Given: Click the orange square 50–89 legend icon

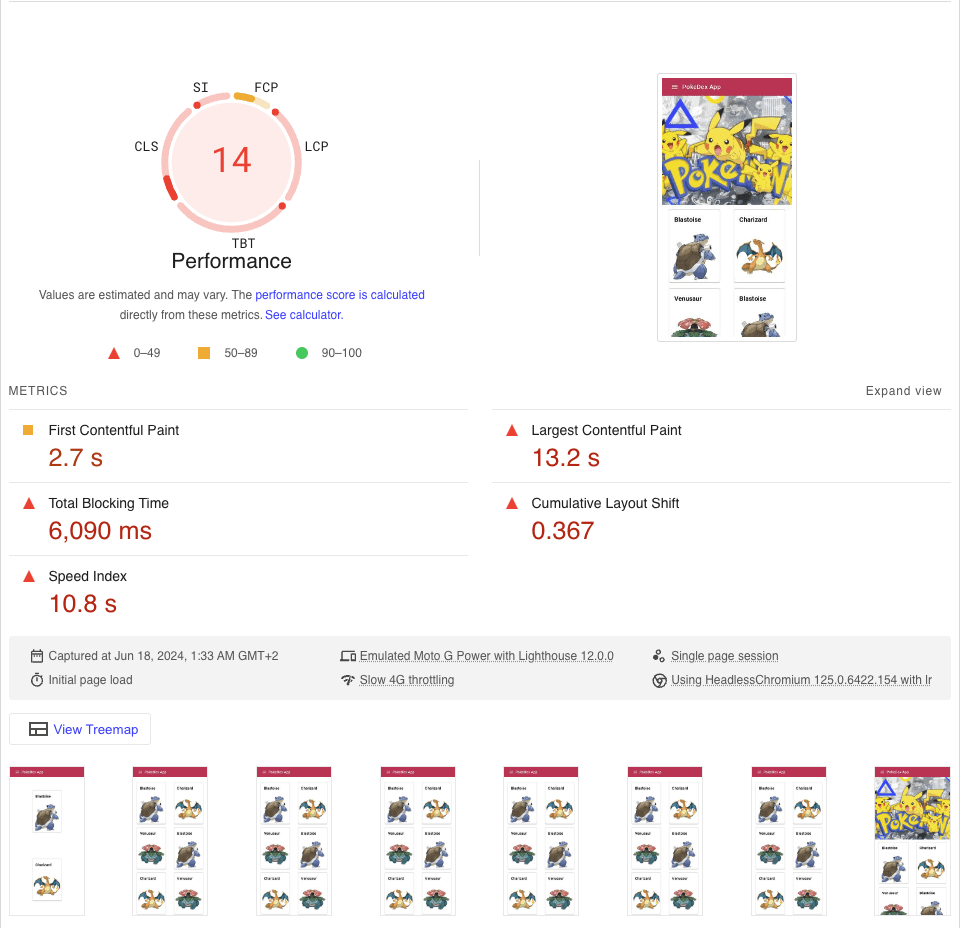Looking at the screenshot, I should 204,353.
